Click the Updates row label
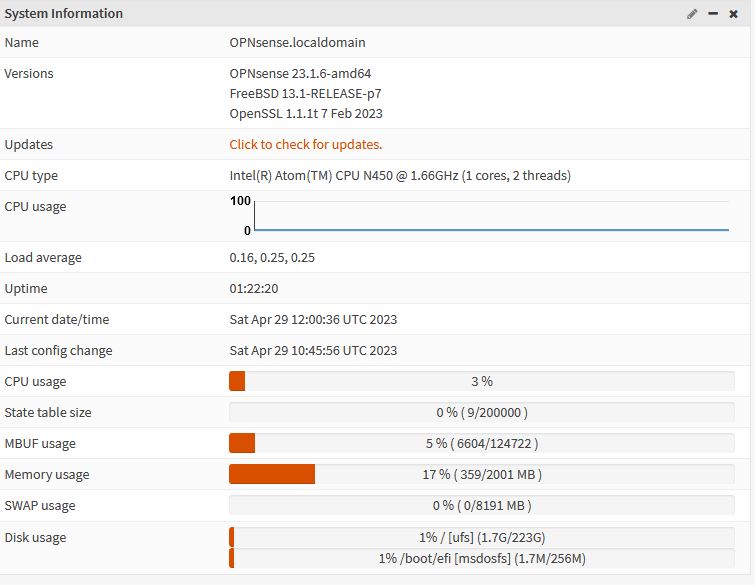The image size is (755, 585). point(28,144)
